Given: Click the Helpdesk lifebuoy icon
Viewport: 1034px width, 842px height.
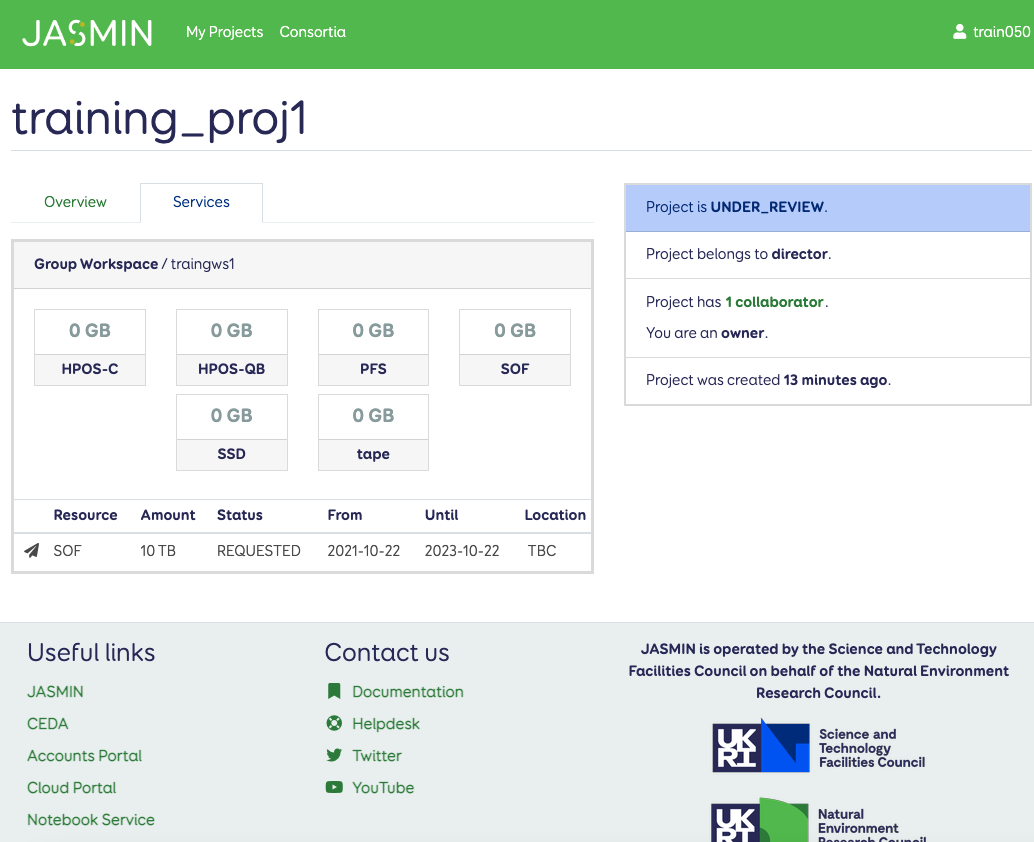Looking at the screenshot, I should [x=334, y=724].
